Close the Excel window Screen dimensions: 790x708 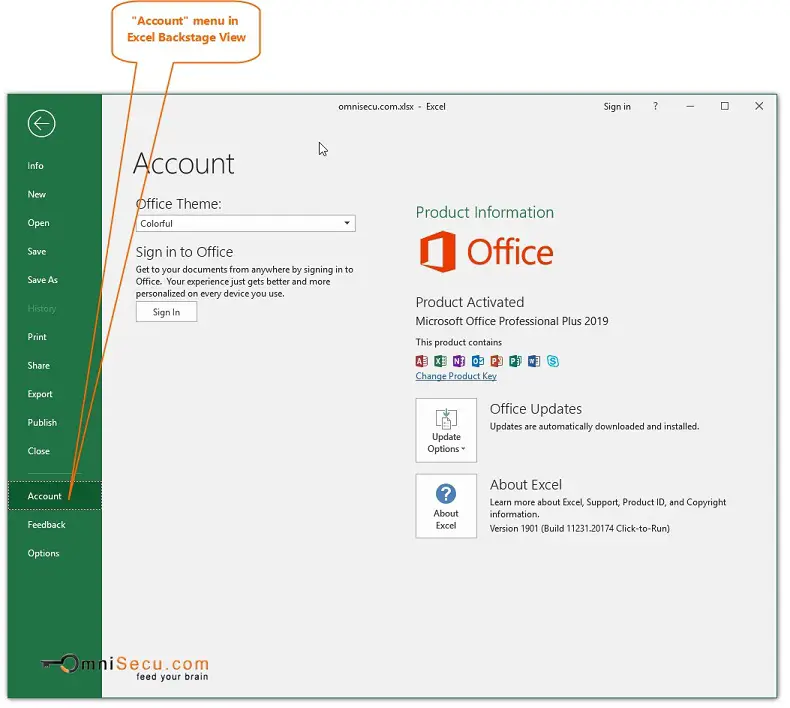pyautogui.click(x=759, y=106)
